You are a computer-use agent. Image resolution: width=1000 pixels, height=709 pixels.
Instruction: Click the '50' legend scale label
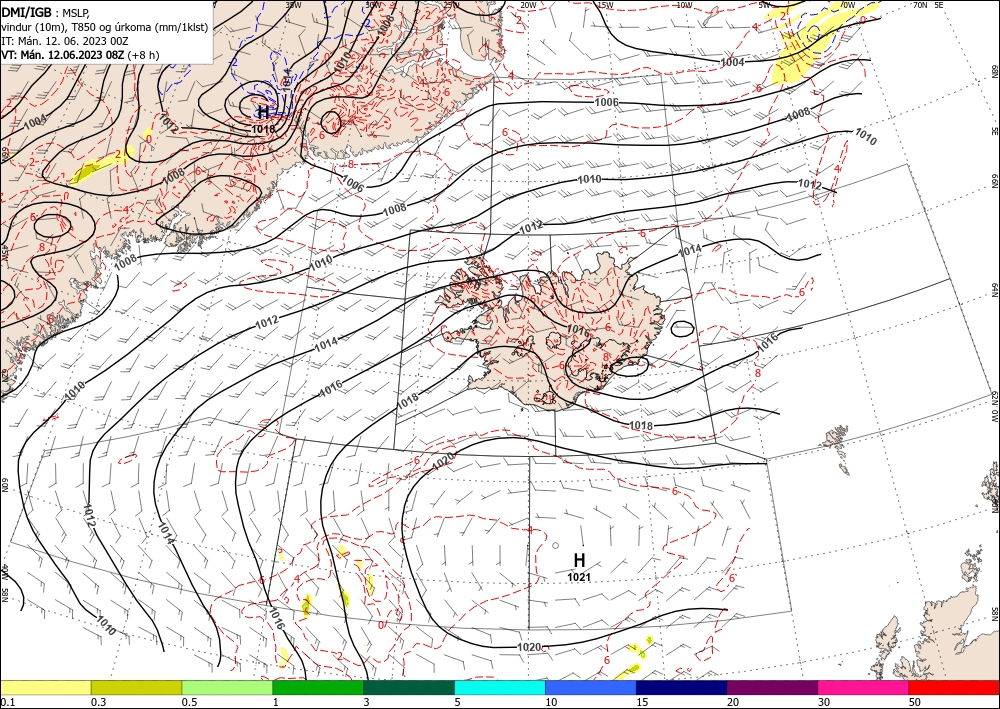915,702
